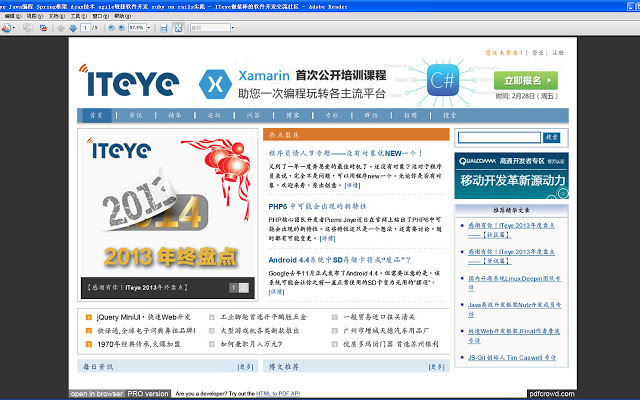Viewport: 640px width, 400px height.
Task: Go to previous page with the up arrow
Action: pyautogui.click(x=61, y=28)
